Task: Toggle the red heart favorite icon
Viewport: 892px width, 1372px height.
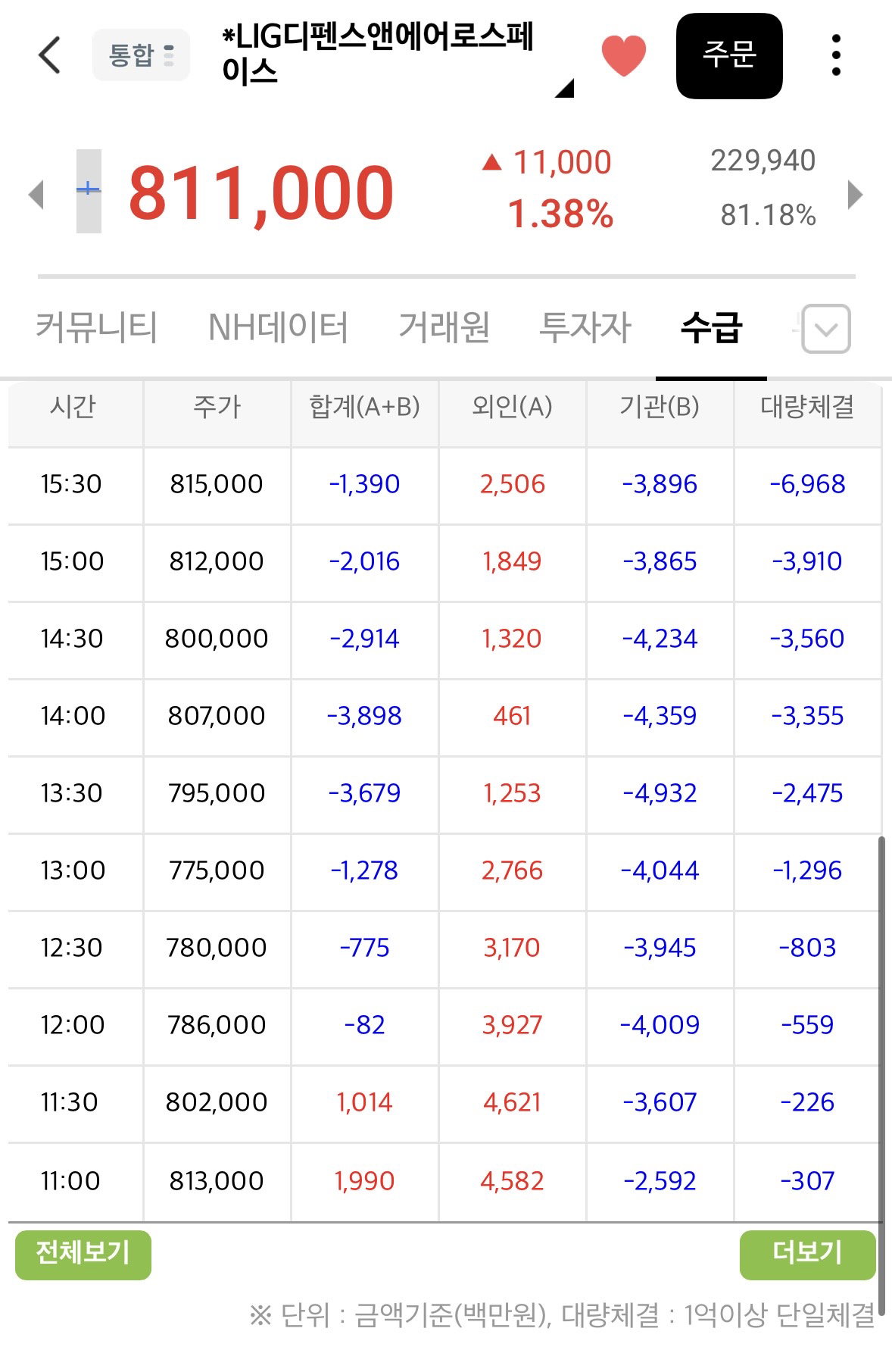Action: point(623,55)
